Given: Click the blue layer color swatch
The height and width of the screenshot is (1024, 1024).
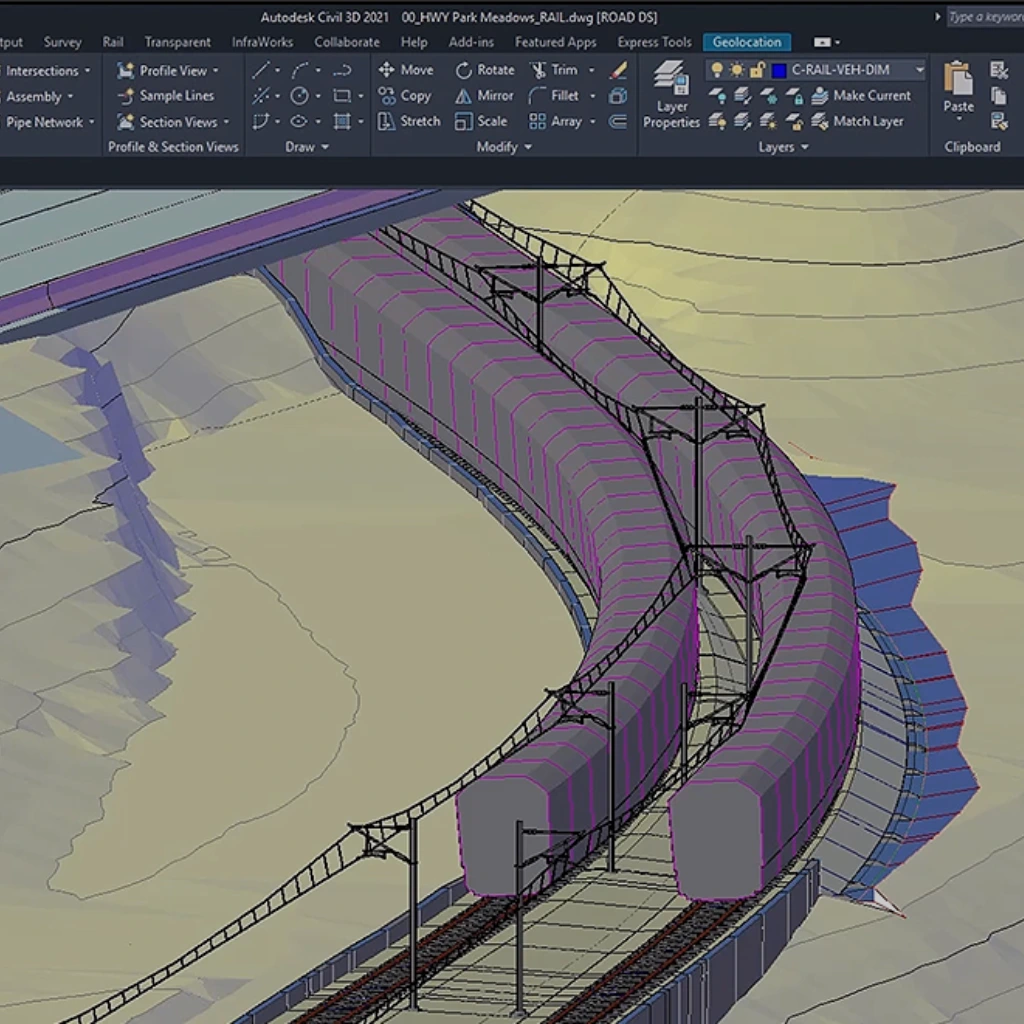Looking at the screenshot, I should click(x=779, y=70).
